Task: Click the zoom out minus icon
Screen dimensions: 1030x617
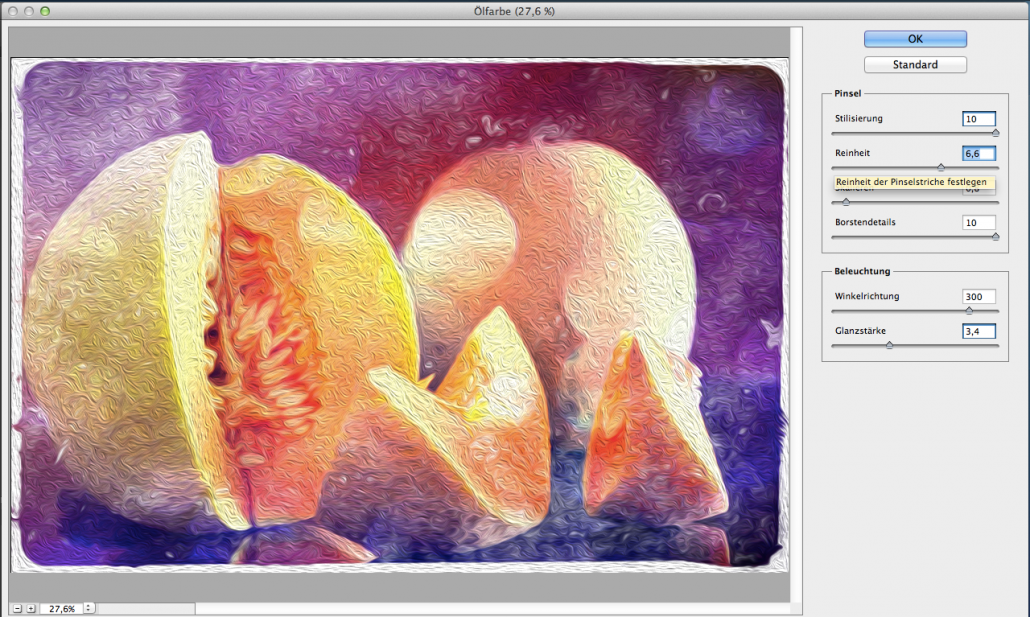Action: [x=18, y=608]
